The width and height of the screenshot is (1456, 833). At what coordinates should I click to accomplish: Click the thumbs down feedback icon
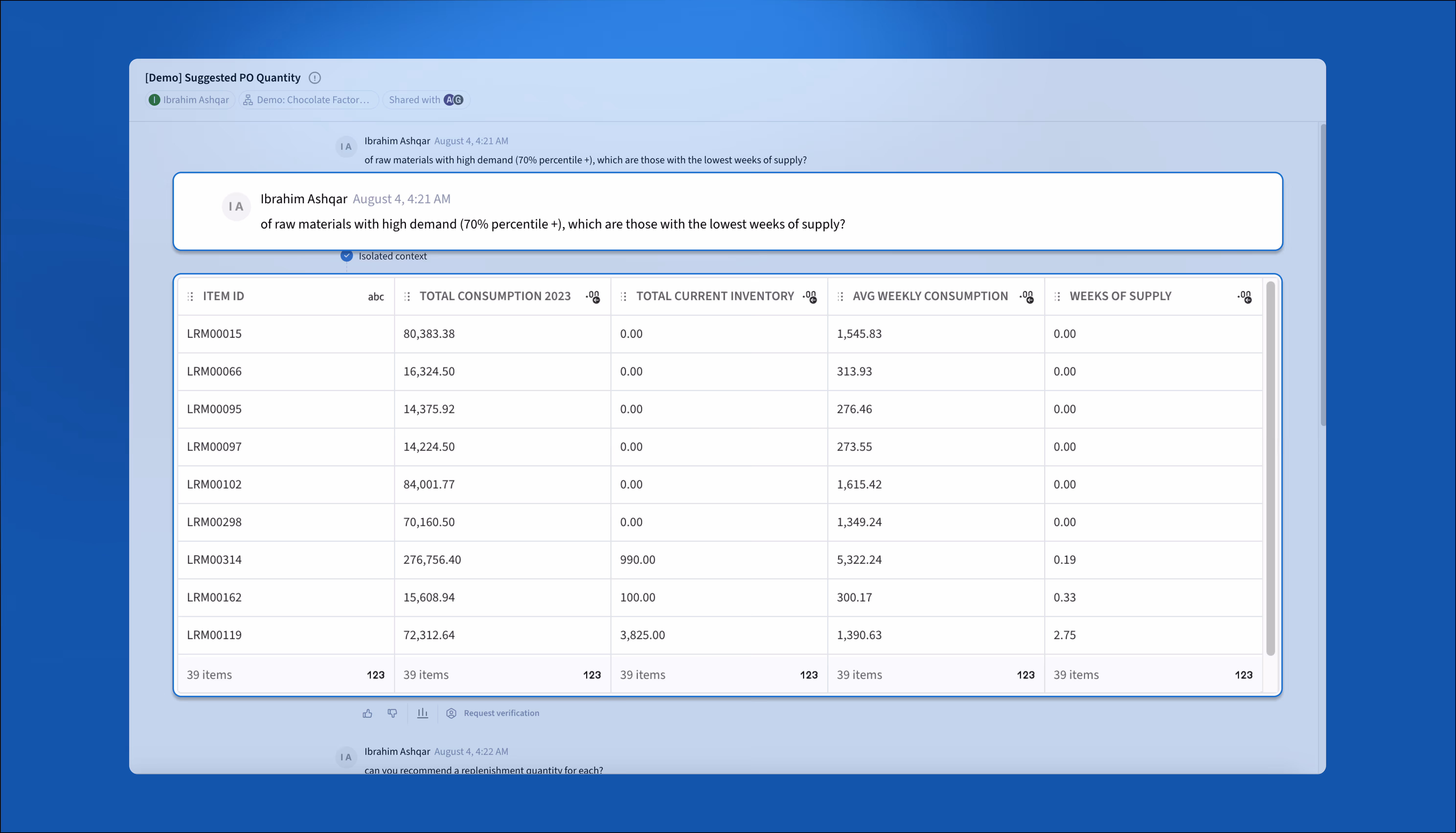point(392,713)
